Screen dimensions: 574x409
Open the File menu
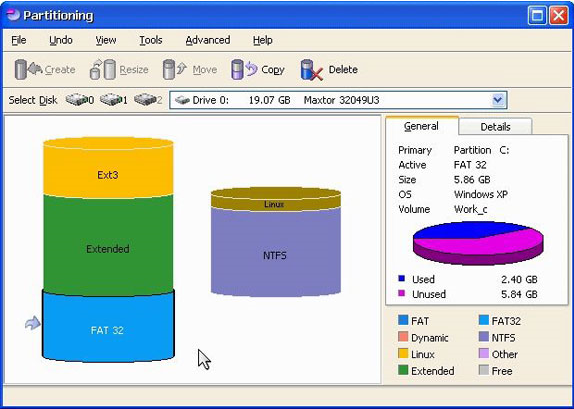point(19,40)
